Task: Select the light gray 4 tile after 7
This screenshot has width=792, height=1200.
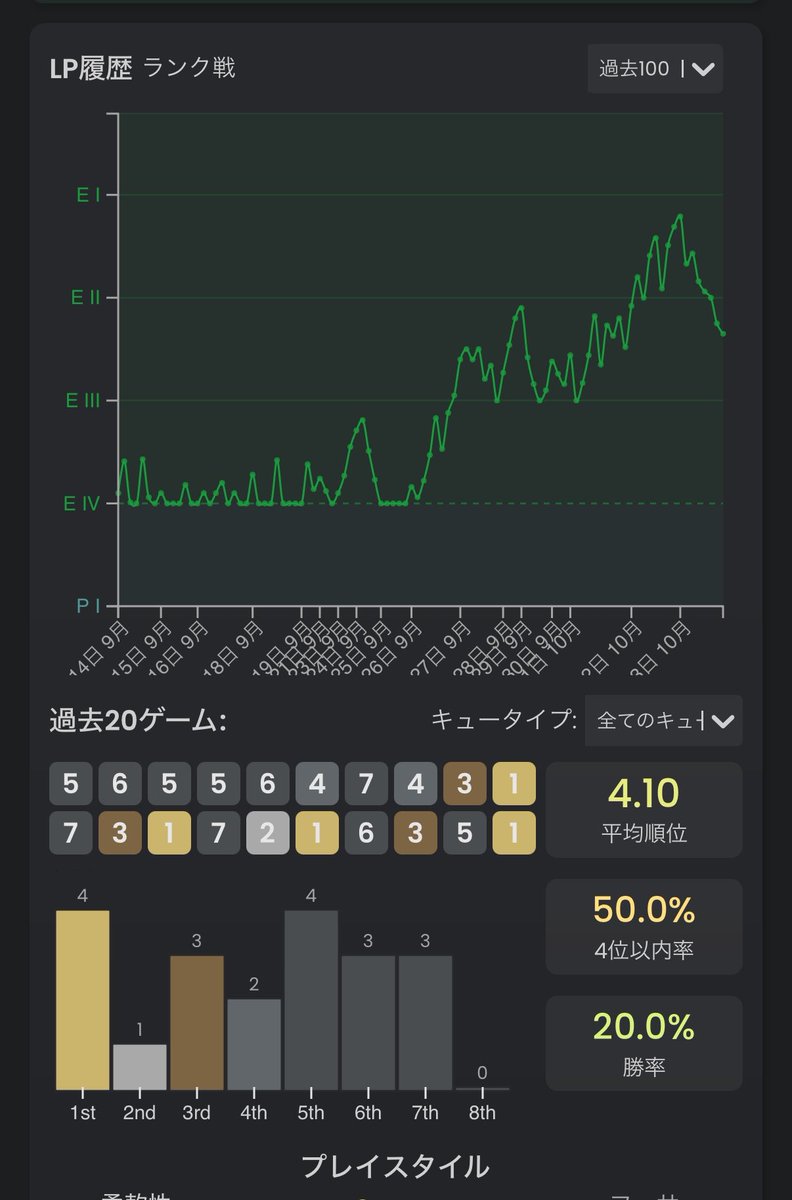Action: (415, 784)
